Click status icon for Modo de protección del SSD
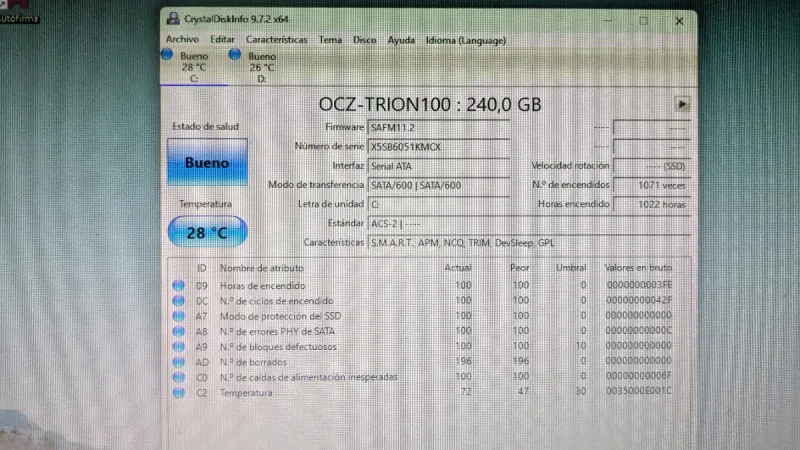800x450 pixels. tap(178, 316)
